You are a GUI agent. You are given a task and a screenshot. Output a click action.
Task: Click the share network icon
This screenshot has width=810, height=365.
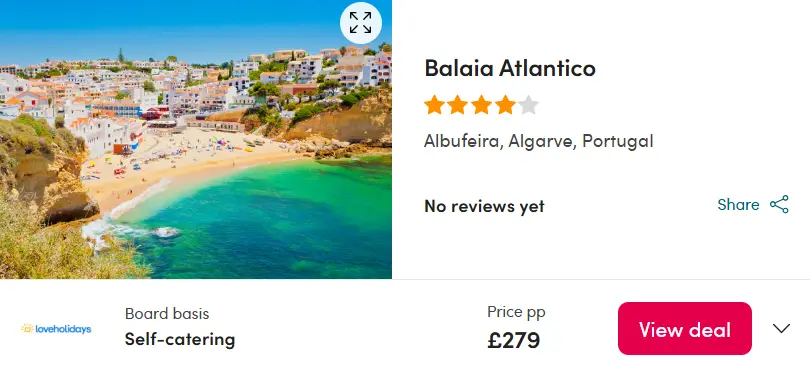pos(780,204)
